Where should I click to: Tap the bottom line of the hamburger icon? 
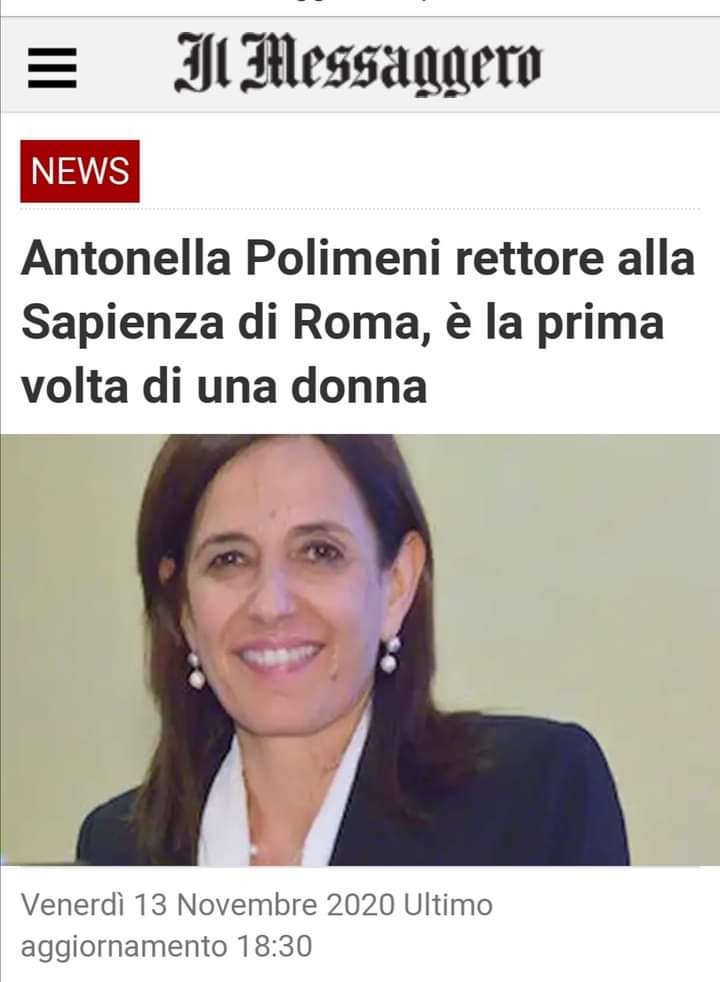coord(53,84)
